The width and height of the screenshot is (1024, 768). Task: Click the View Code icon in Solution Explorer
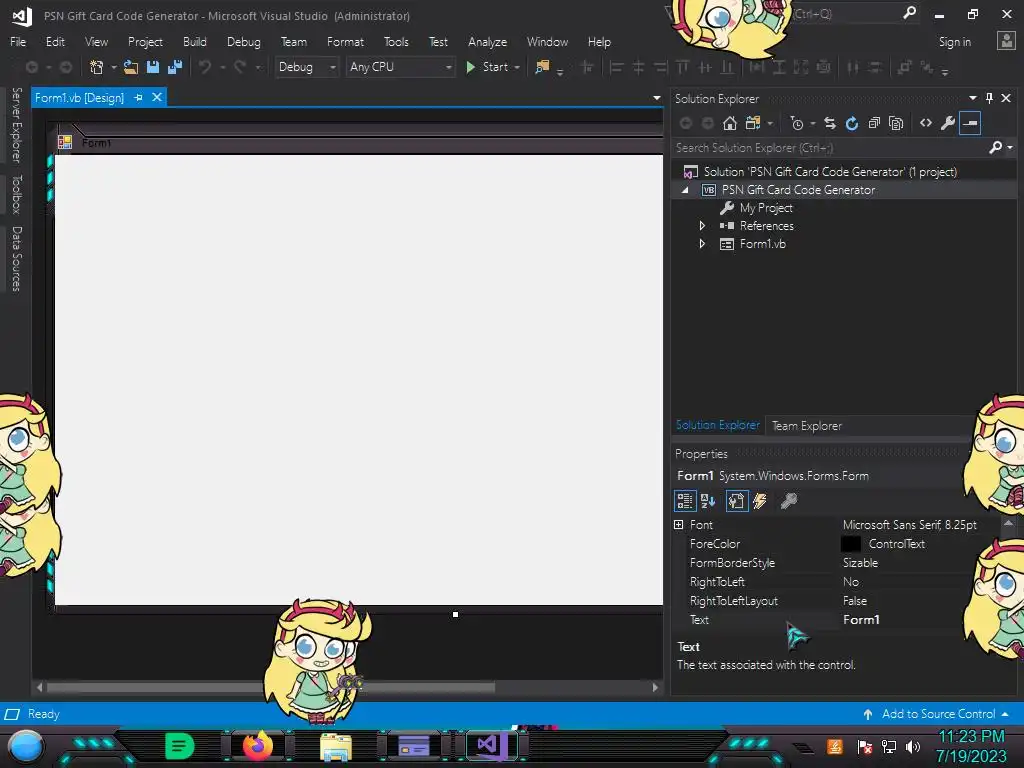(x=926, y=123)
